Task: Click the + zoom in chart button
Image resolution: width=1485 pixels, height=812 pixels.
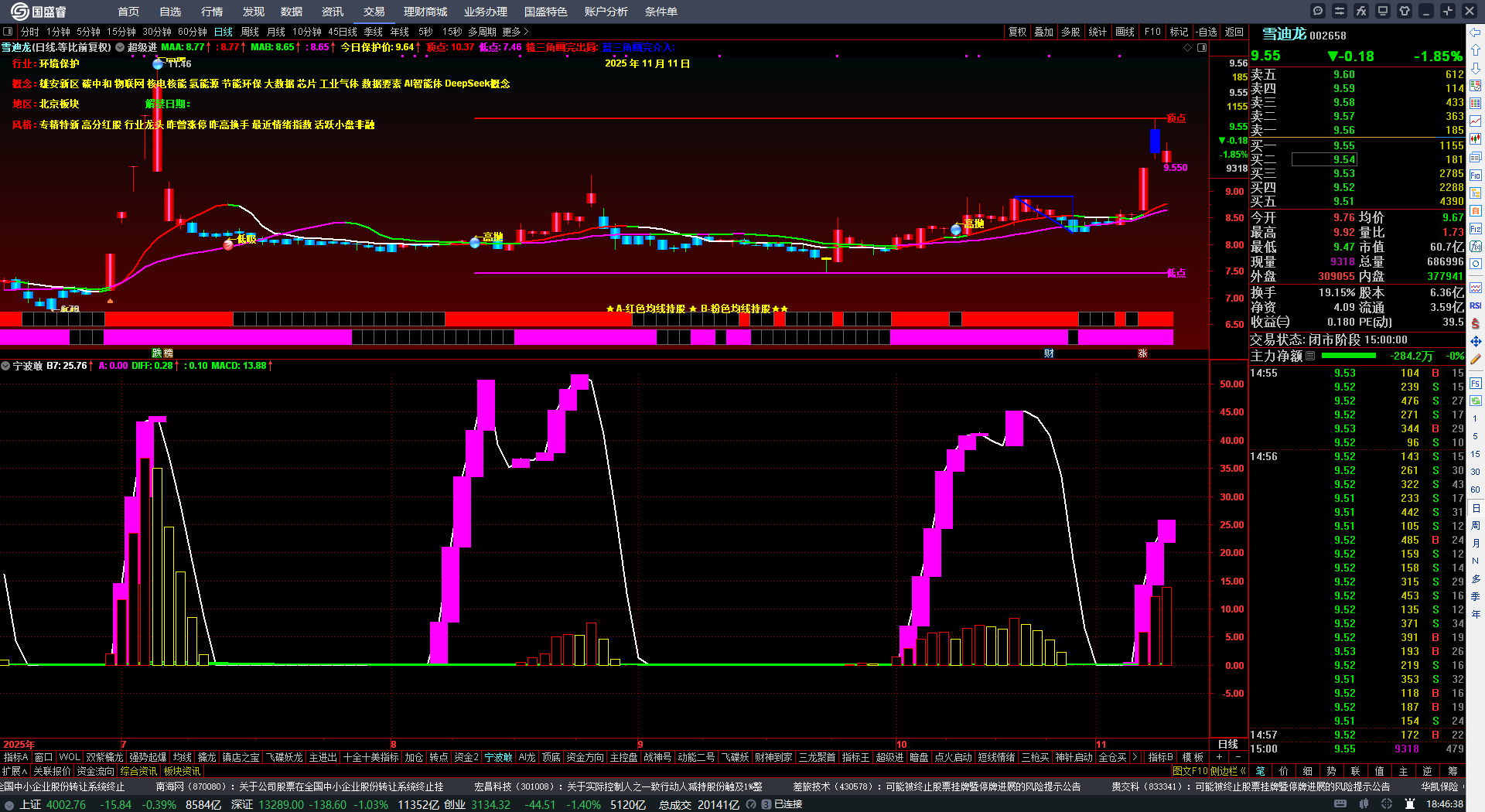Action: (1220, 757)
